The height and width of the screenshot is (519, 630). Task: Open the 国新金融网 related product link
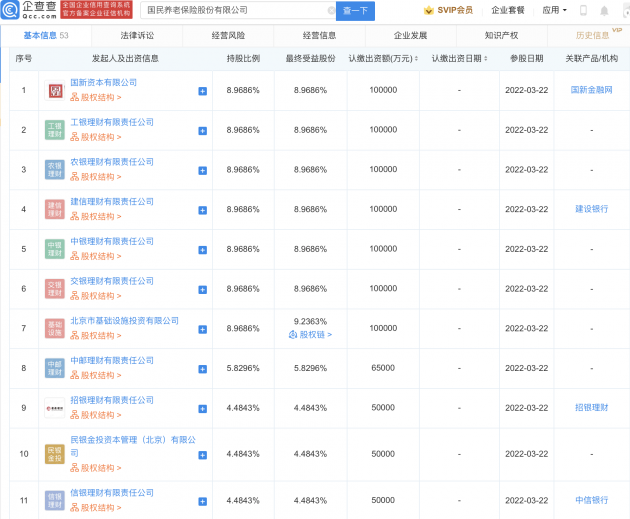(x=591, y=90)
